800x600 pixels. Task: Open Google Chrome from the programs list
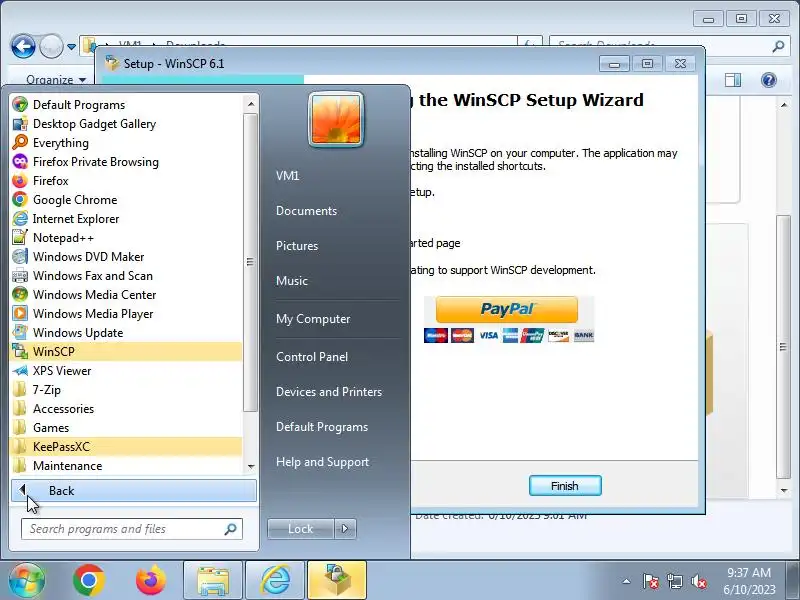126,199
